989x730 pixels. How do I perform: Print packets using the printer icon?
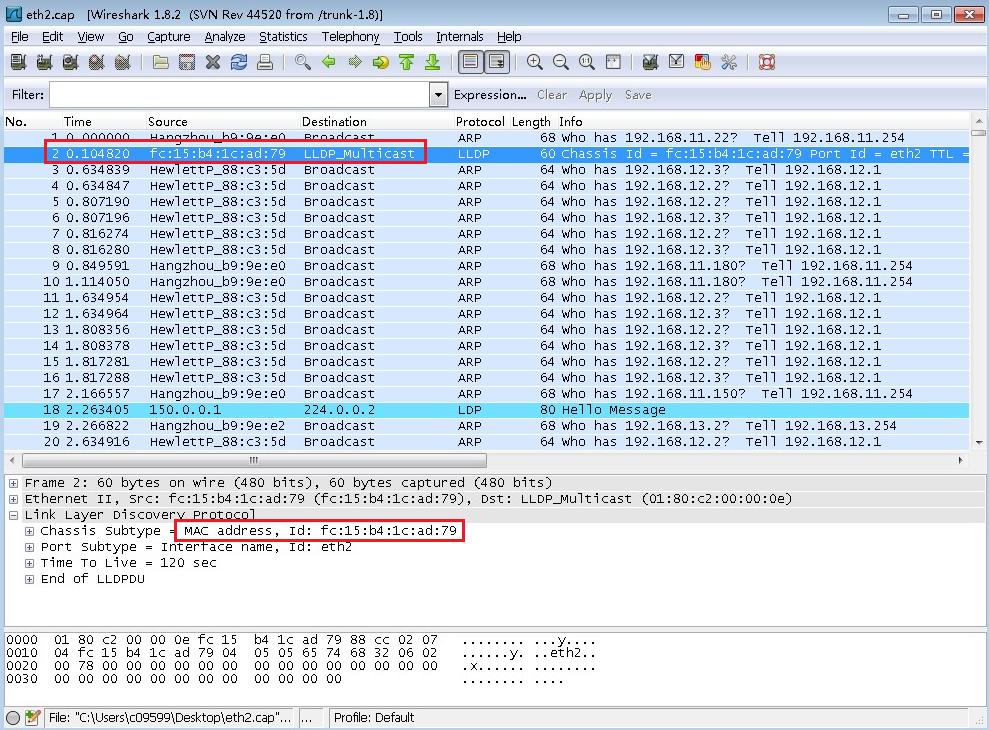(265, 62)
